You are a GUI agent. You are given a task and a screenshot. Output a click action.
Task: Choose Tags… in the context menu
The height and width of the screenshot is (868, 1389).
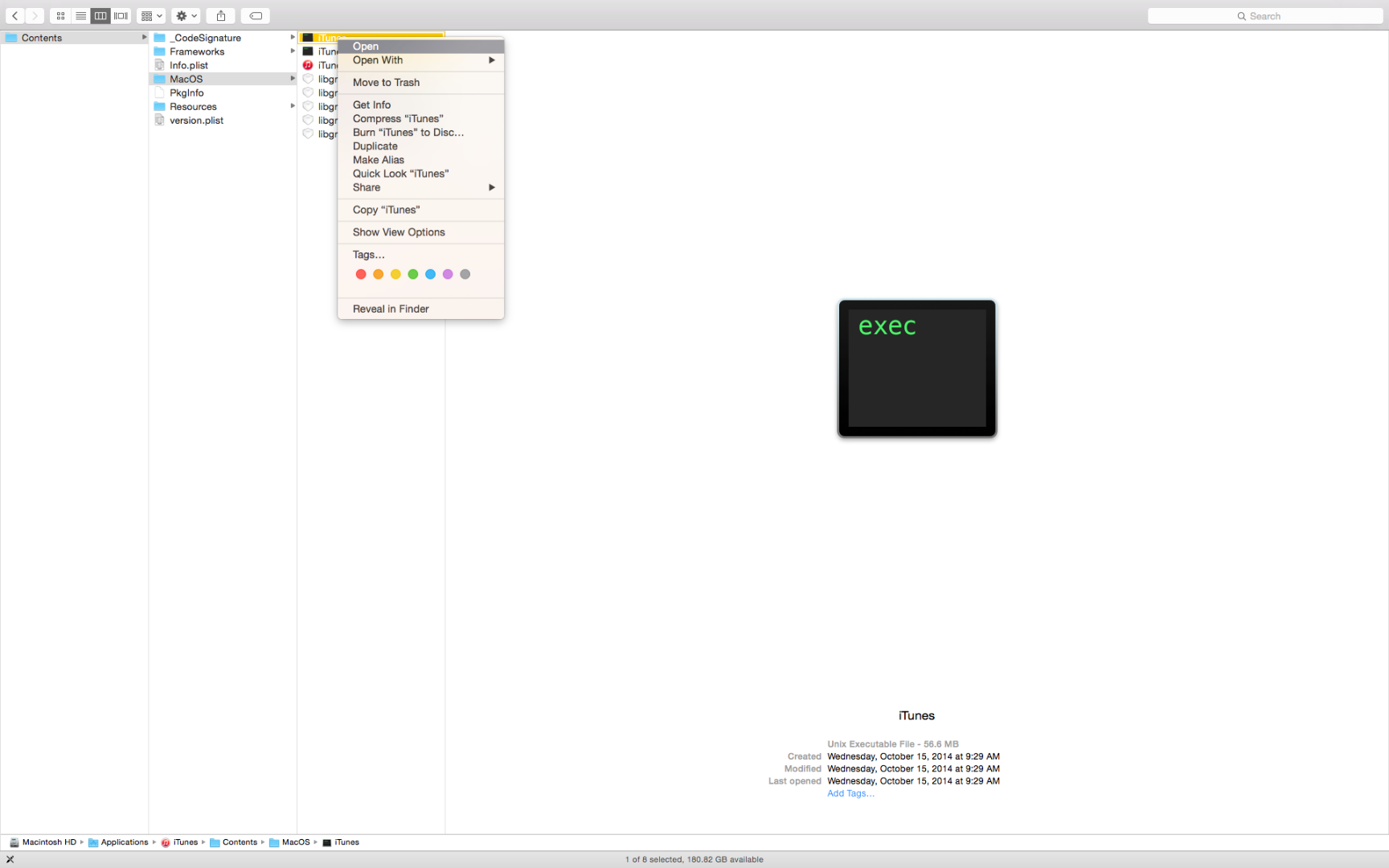click(420, 255)
